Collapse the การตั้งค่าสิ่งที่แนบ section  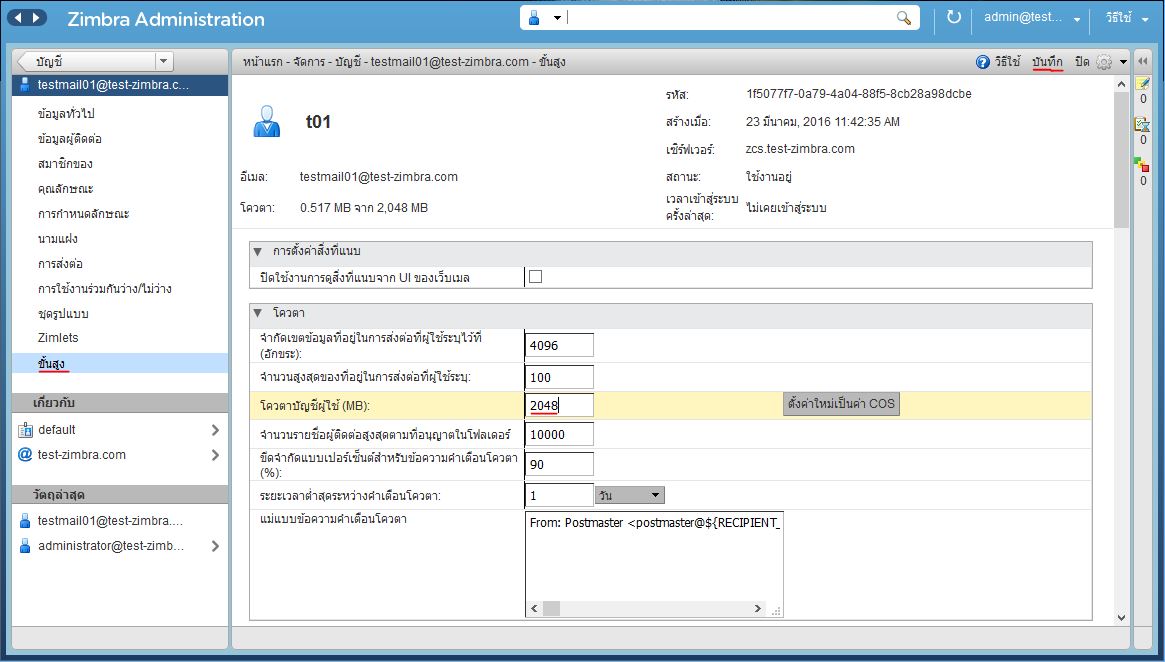click(x=258, y=251)
